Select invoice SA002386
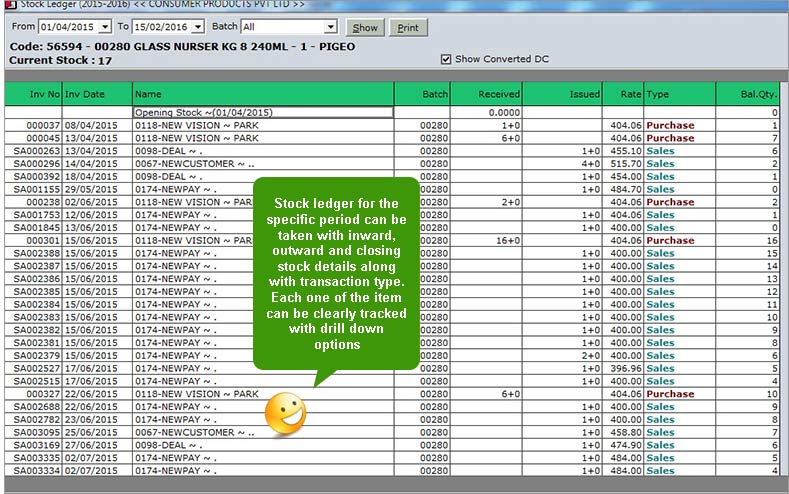This screenshot has width=789, height=494. (37, 279)
